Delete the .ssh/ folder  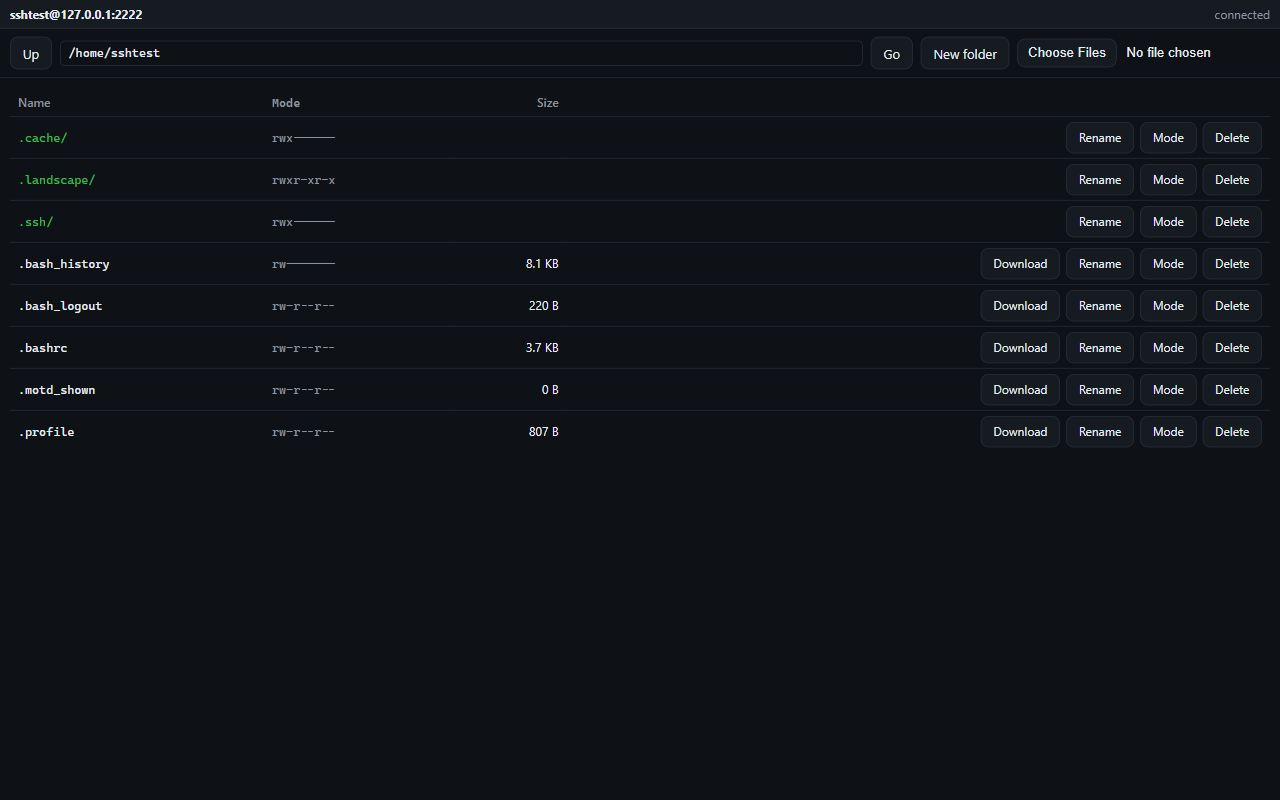click(x=1232, y=222)
